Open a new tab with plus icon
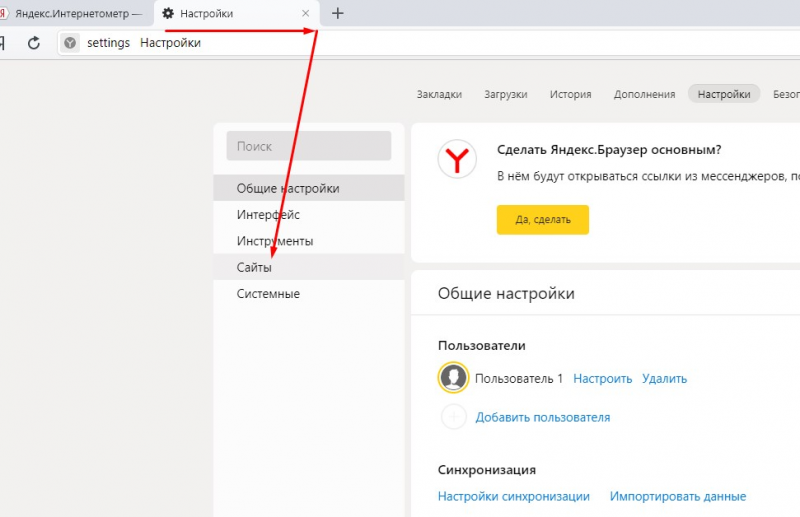Viewport: 800px width, 517px height. (338, 13)
